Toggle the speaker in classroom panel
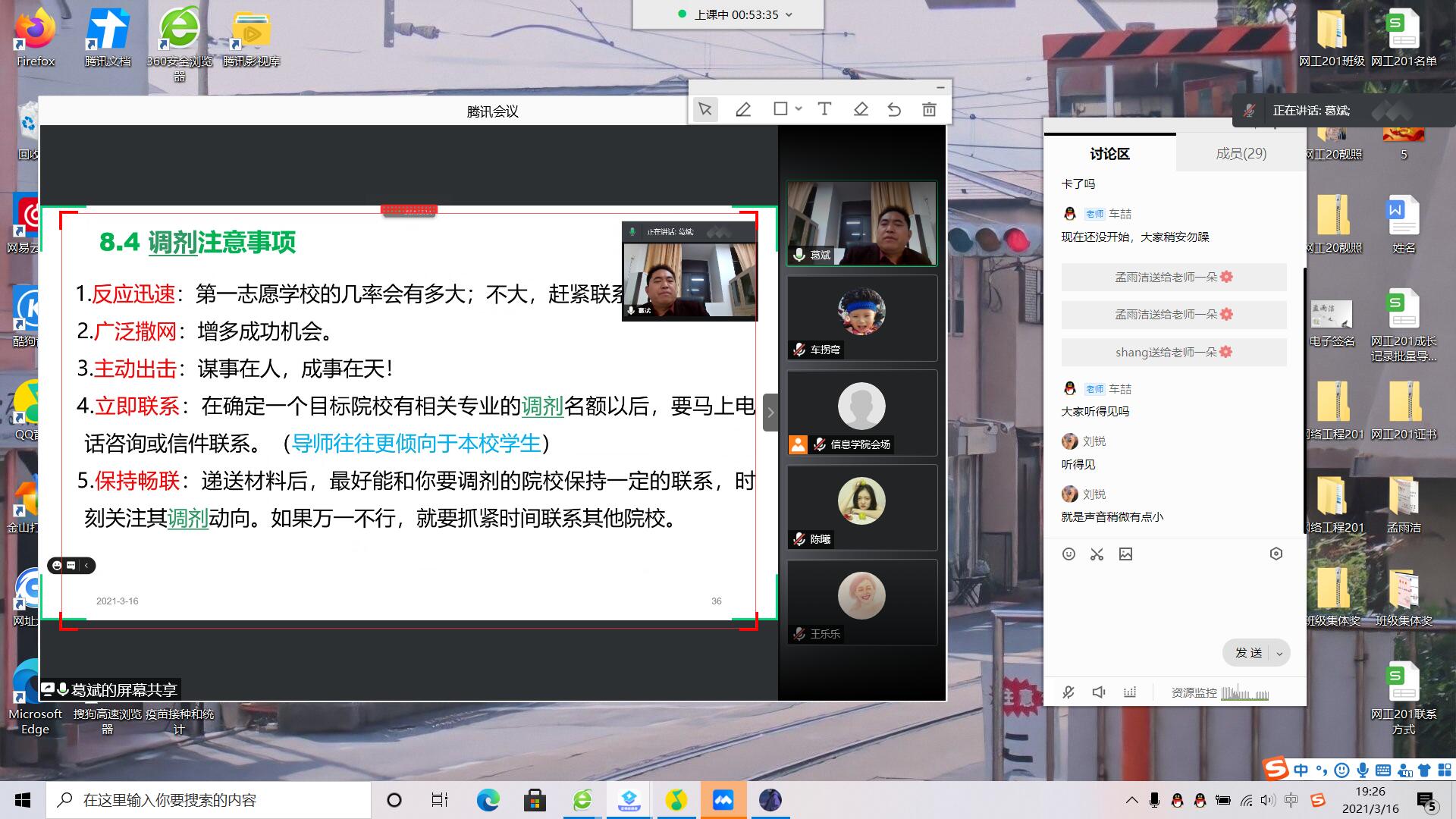Image resolution: width=1456 pixels, height=819 pixels. coord(1099,692)
